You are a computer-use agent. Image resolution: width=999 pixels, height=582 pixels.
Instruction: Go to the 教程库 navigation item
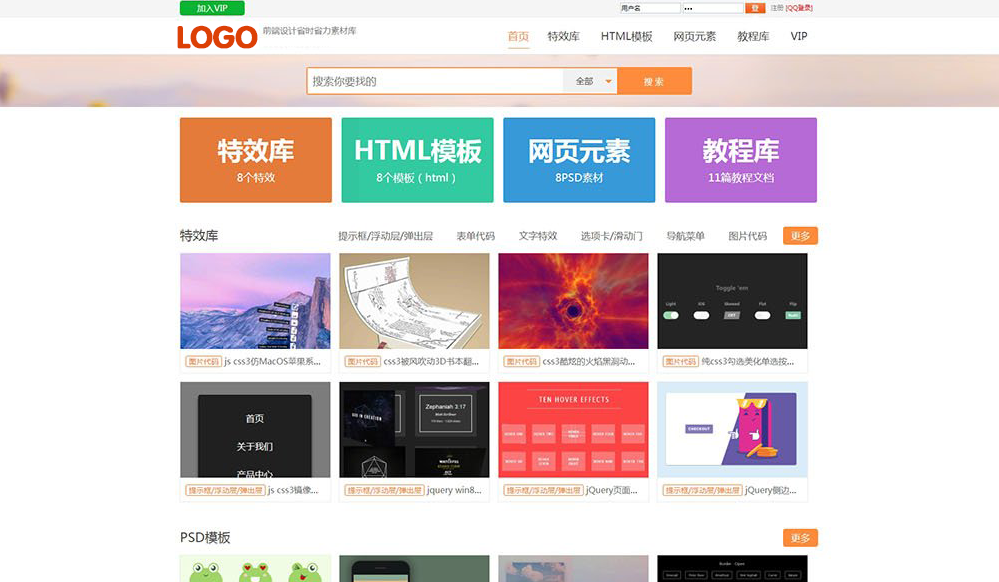pyautogui.click(x=753, y=37)
